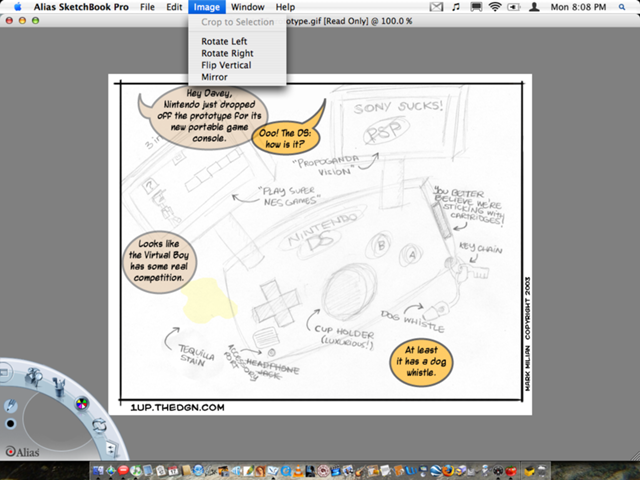The image size is (640, 480).
Task: Click the music note menu bar icon
Action: point(456,7)
